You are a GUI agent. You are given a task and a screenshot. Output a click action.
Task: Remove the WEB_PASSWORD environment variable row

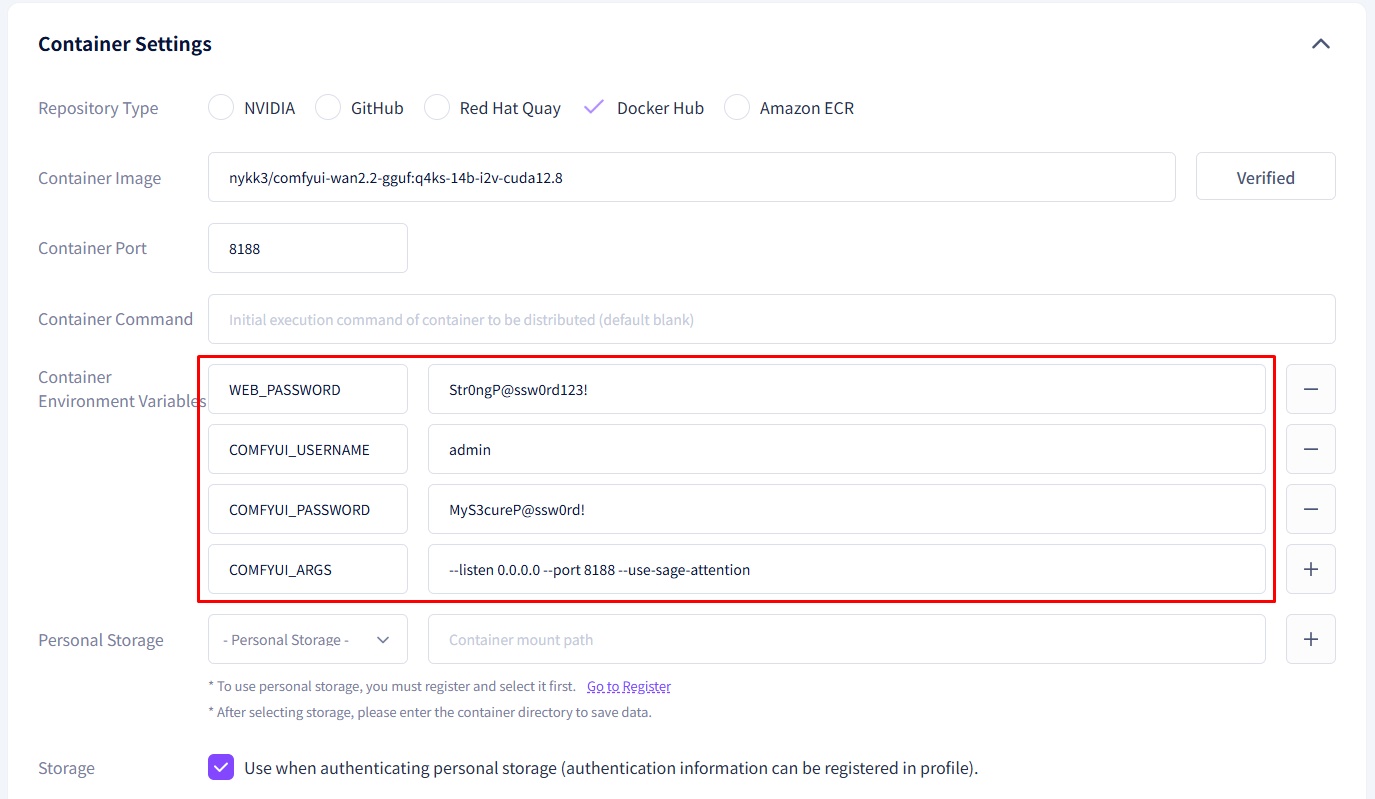[x=1310, y=389]
